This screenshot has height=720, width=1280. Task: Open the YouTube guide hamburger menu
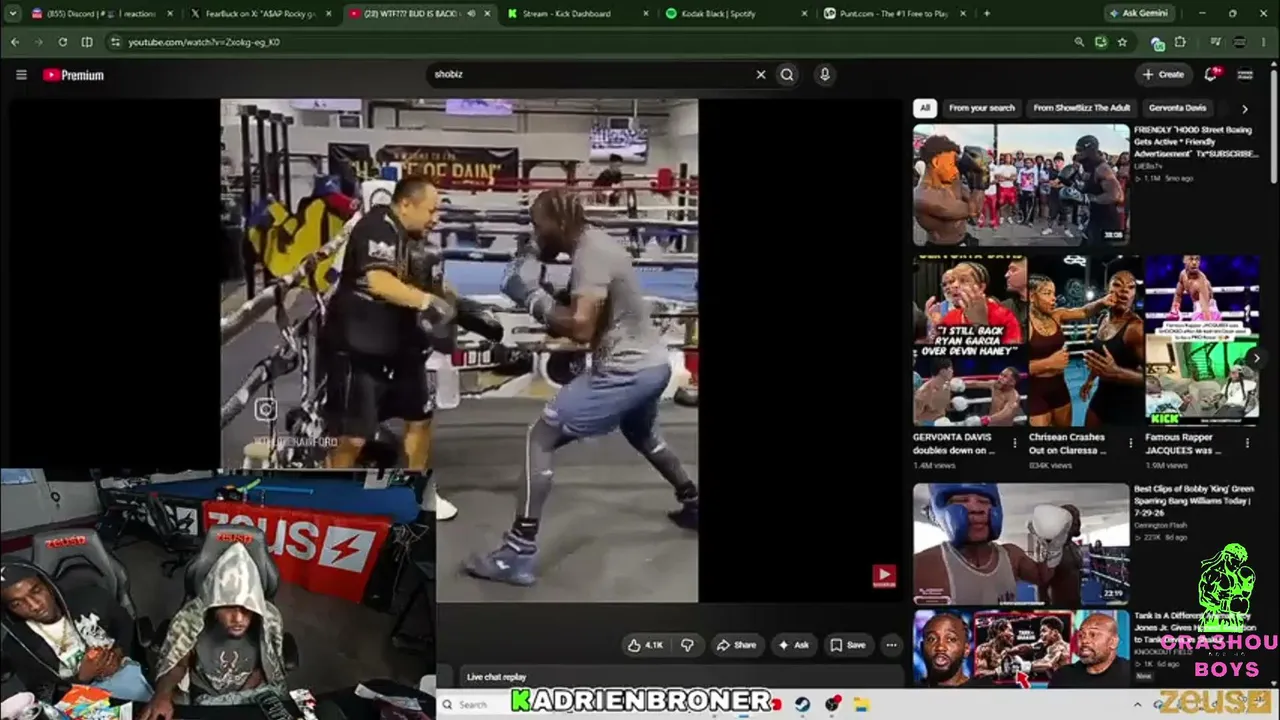21,75
